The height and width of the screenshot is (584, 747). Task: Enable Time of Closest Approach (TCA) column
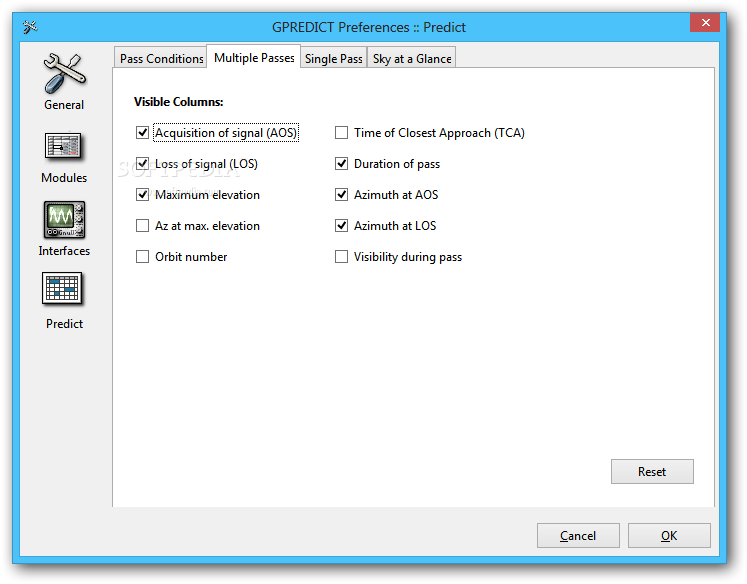pyautogui.click(x=341, y=132)
